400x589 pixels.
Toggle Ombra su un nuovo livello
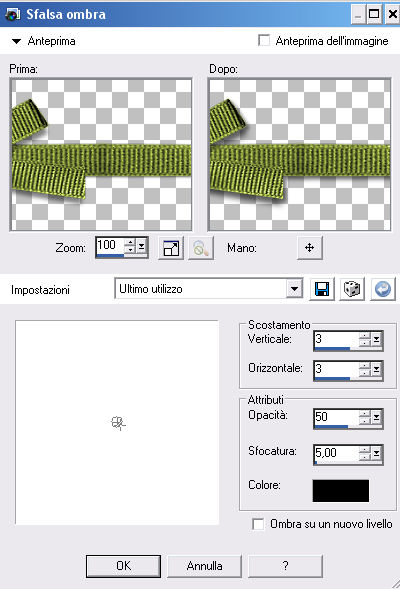click(258, 524)
